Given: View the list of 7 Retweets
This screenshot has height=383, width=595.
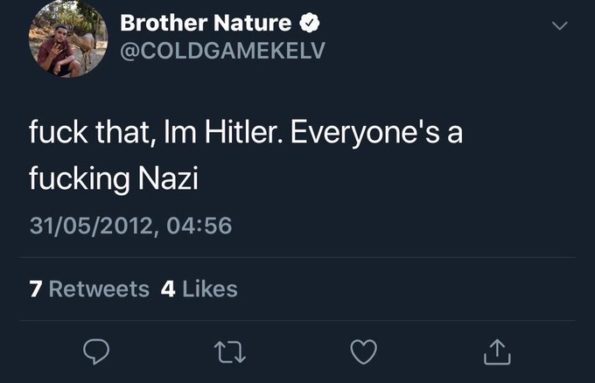Looking at the screenshot, I should 89,289.
